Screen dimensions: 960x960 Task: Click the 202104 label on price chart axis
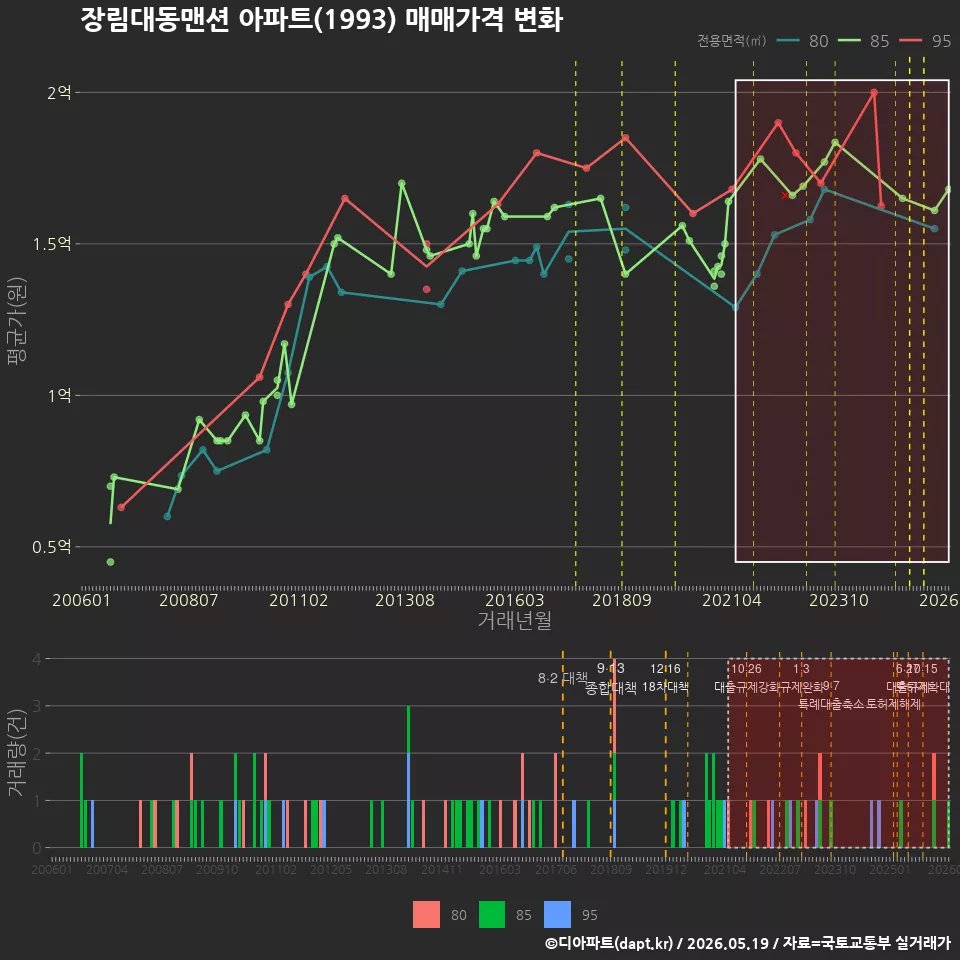coord(732,600)
